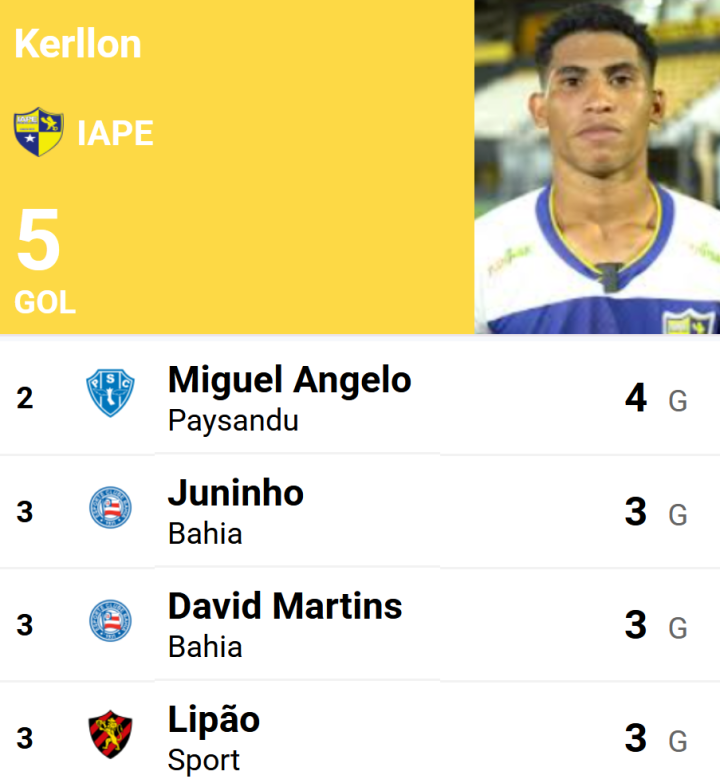Open the IAPE team name link
The height and width of the screenshot is (779, 720).
tap(115, 133)
